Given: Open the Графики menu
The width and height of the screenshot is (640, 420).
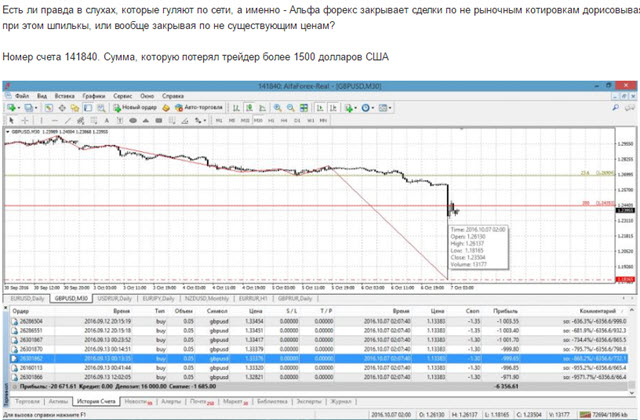Looking at the screenshot, I should pyautogui.click(x=93, y=96).
